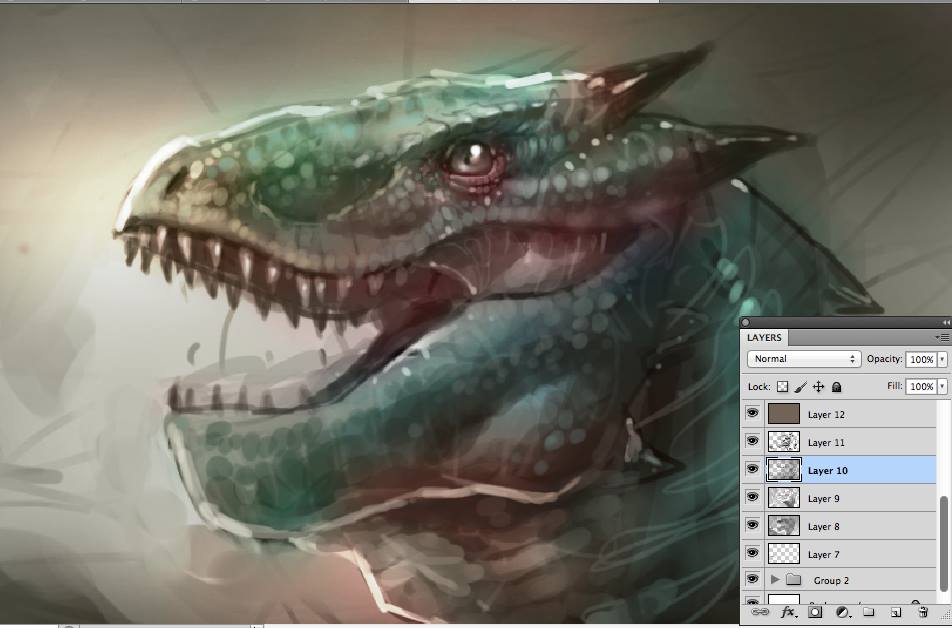This screenshot has width=952, height=628.
Task: Click the lock all padlock icon
Action: click(x=836, y=387)
